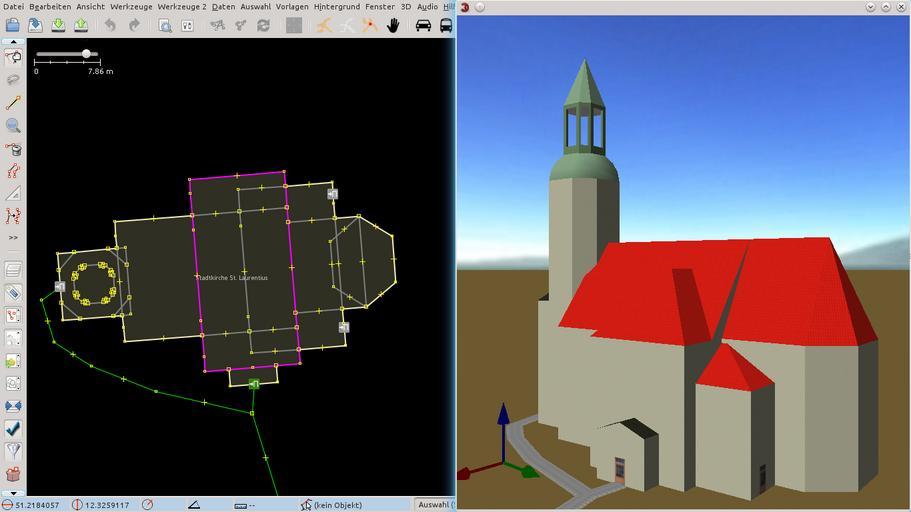Click the Auswahl status bar button
911x512 pixels.
pyautogui.click(x=433, y=505)
